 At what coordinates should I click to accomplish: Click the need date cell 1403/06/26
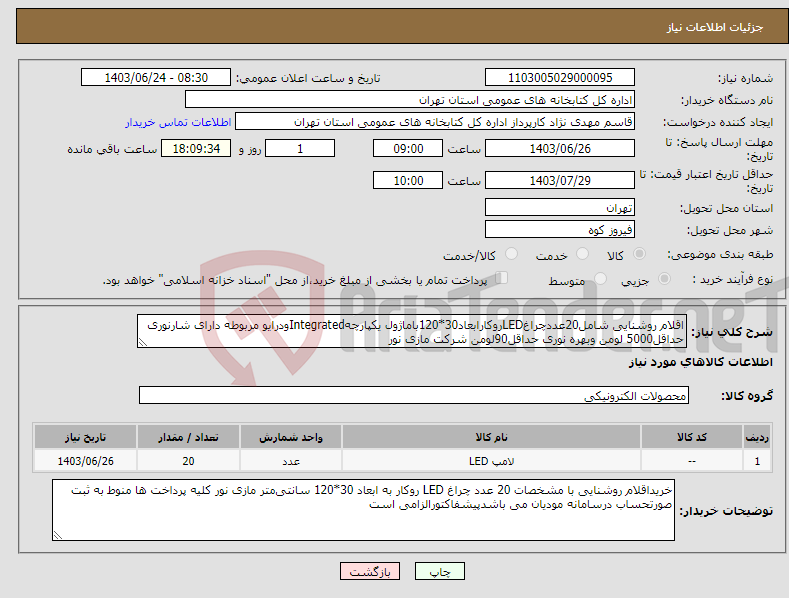86,461
